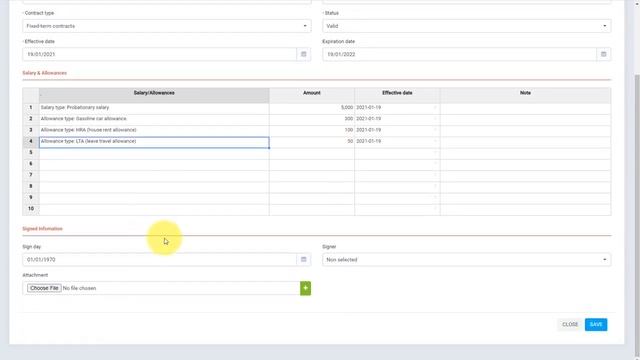640x360 pixels.
Task: Select the HRA house rent allowance cell
Action: point(154,130)
